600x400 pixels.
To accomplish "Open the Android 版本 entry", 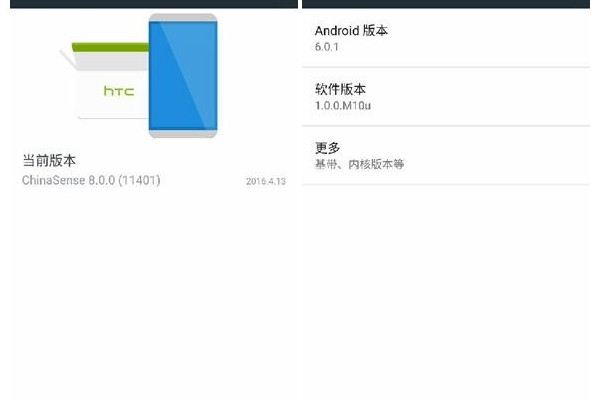I will [x=446, y=38].
